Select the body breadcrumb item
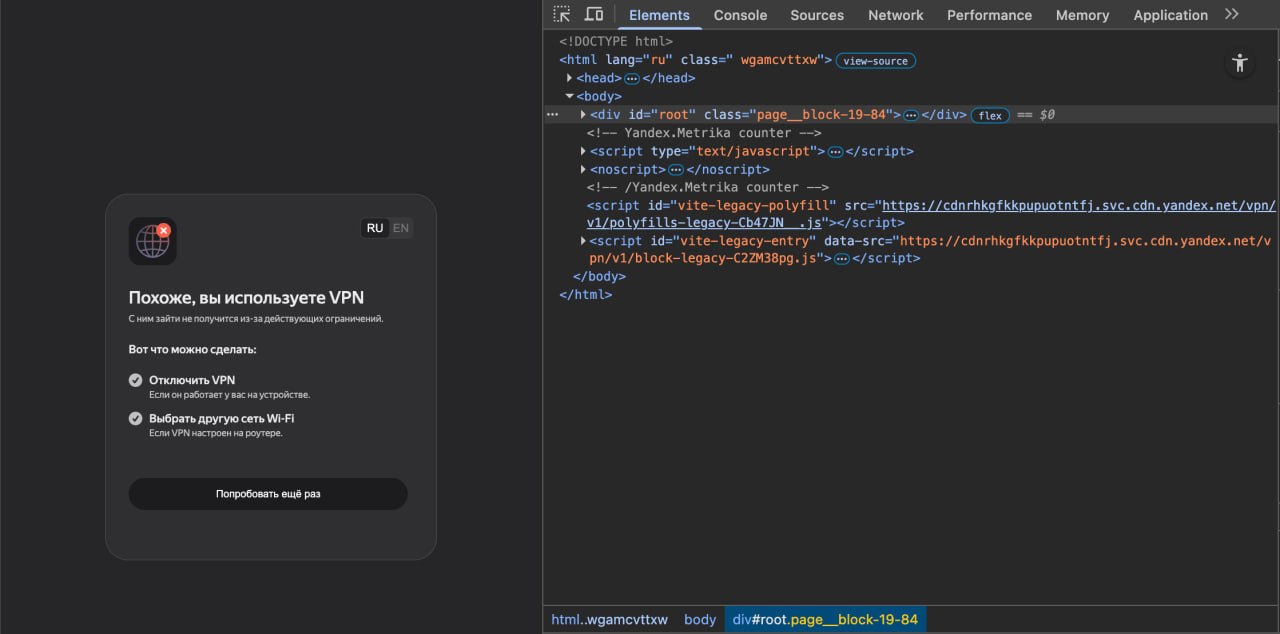This screenshot has height=634, width=1280. pyautogui.click(x=700, y=620)
